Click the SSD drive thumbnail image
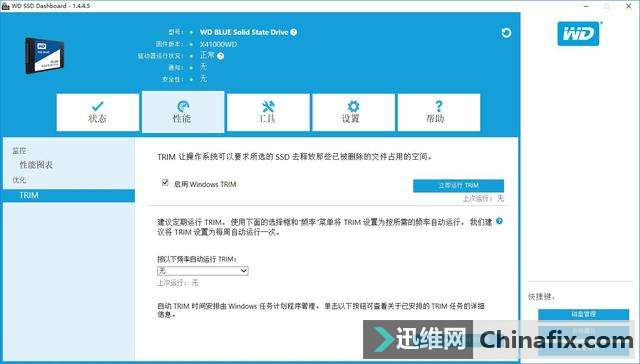640x364 pixels. [x=44, y=55]
